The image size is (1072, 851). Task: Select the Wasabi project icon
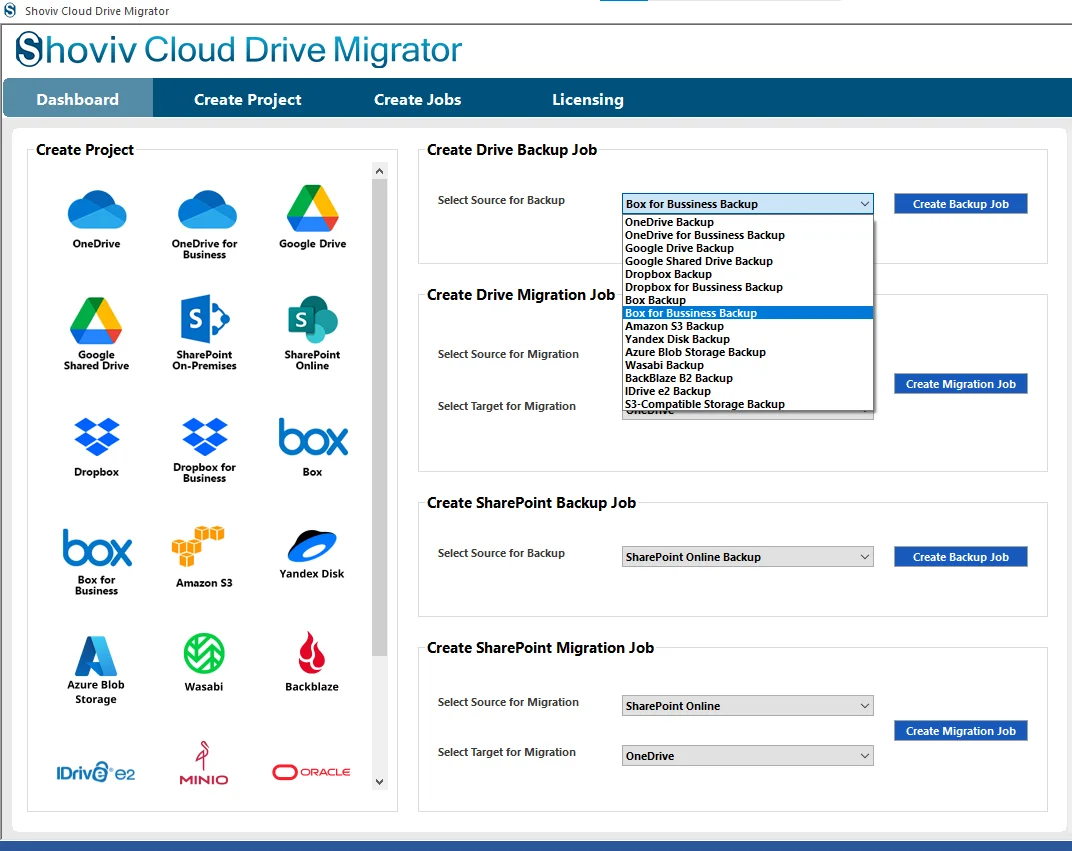204,653
